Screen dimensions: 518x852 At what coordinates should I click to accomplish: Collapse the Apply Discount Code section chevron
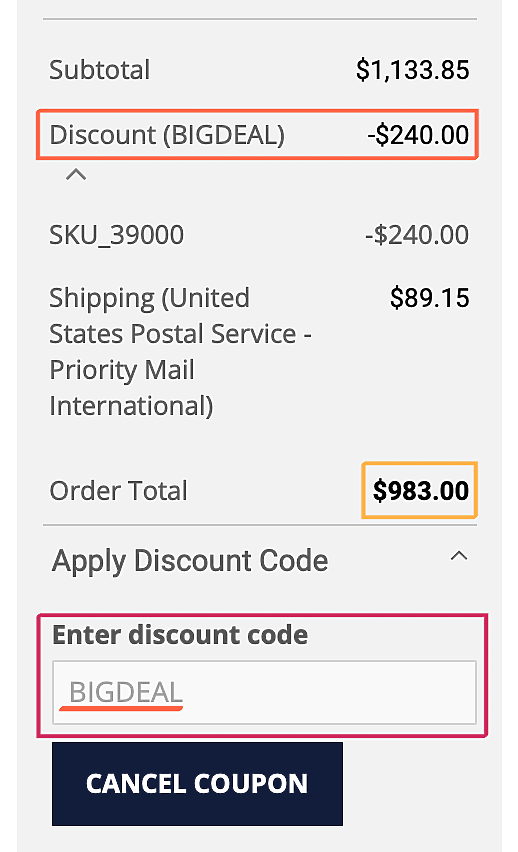click(x=459, y=556)
